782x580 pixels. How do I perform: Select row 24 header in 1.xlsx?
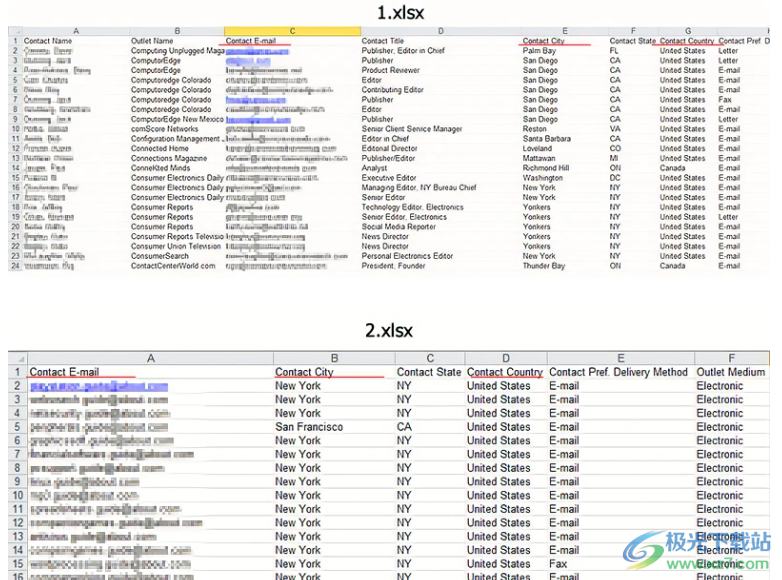coord(15,266)
